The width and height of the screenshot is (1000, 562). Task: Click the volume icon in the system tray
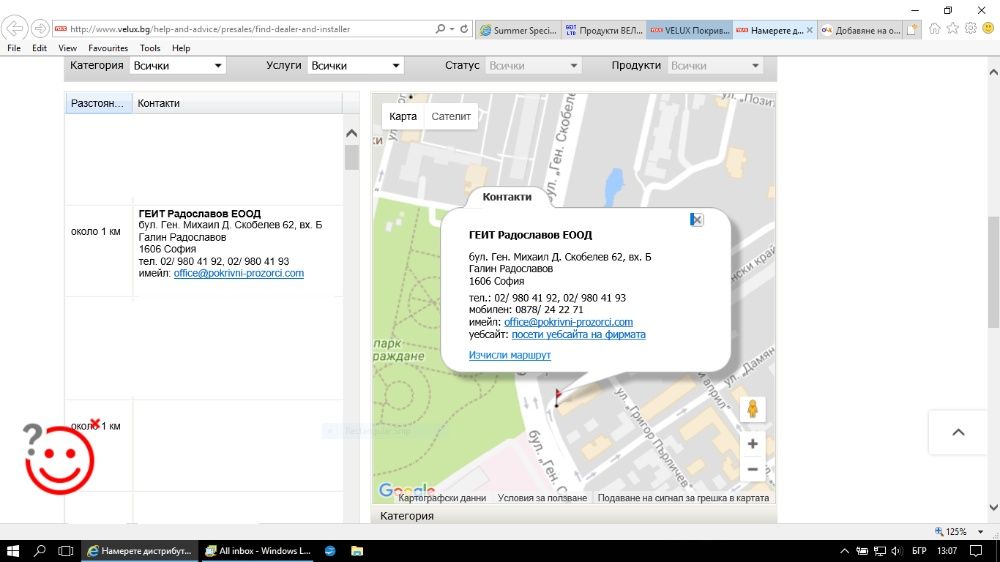896,551
